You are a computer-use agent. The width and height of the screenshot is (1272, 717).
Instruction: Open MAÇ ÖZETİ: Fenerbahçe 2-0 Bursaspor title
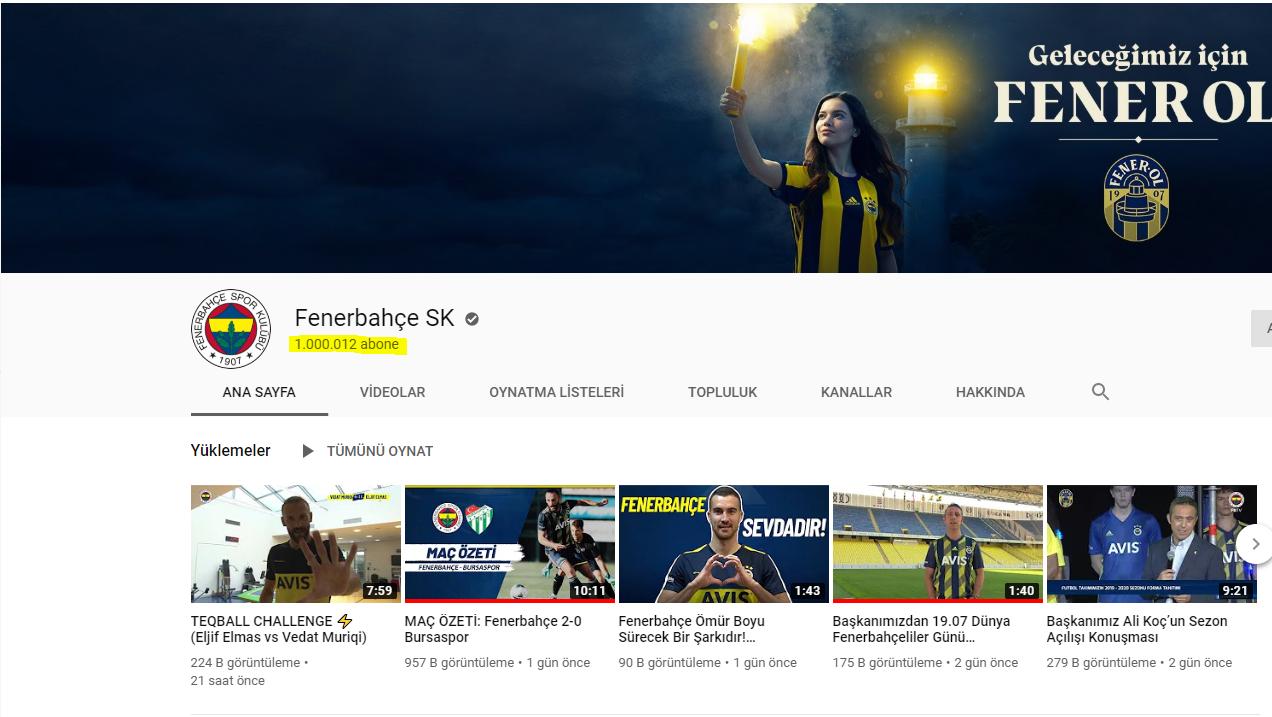pos(493,629)
